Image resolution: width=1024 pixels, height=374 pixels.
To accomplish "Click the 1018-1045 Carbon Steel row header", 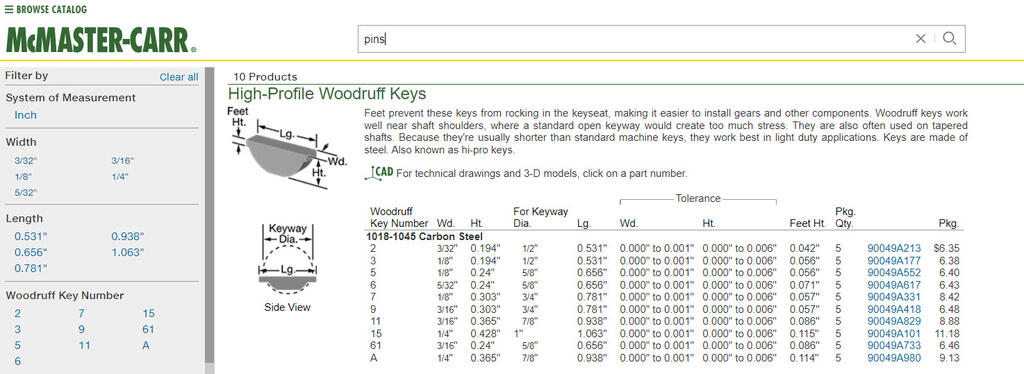I will click(x=424, y=236).
